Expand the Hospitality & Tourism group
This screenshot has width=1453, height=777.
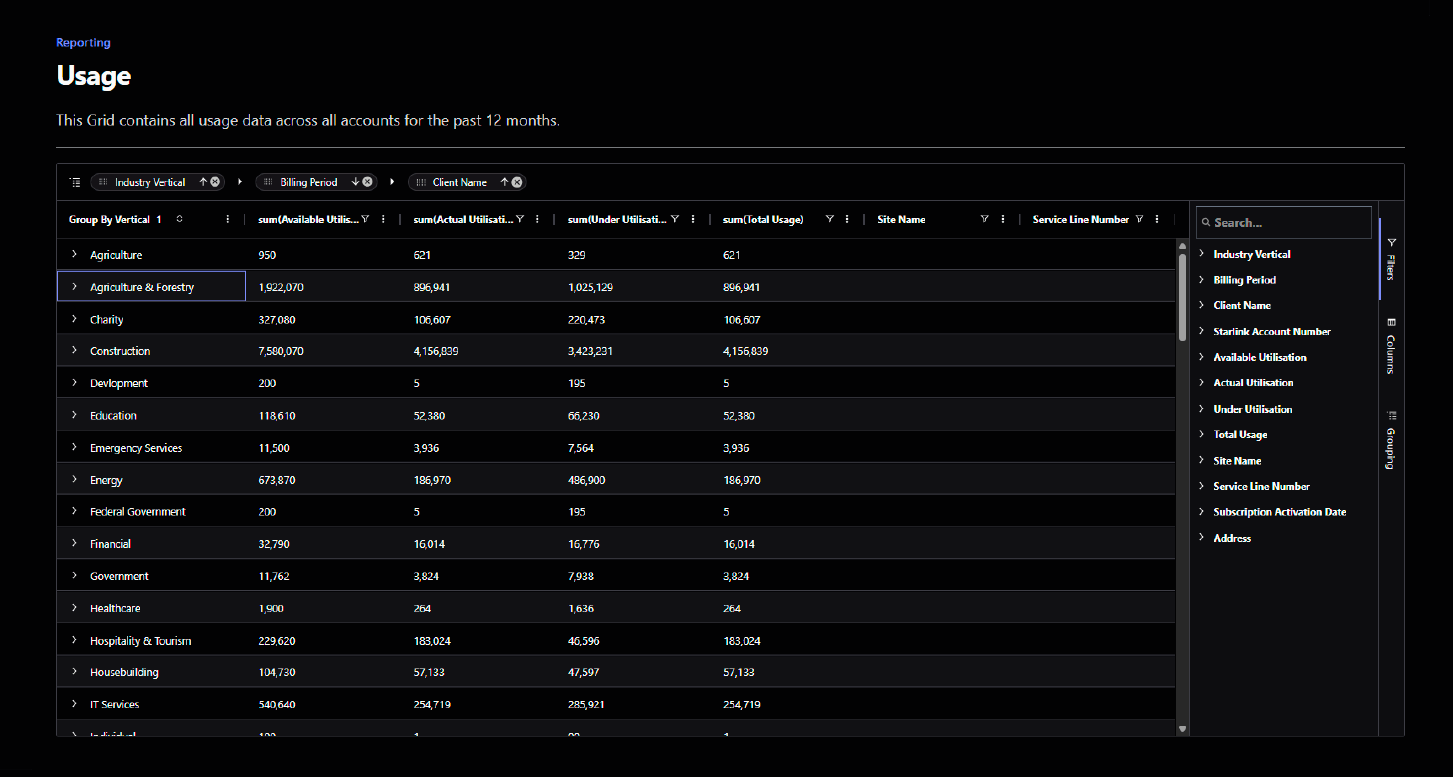pyautogui.click(x=74, y=640)
